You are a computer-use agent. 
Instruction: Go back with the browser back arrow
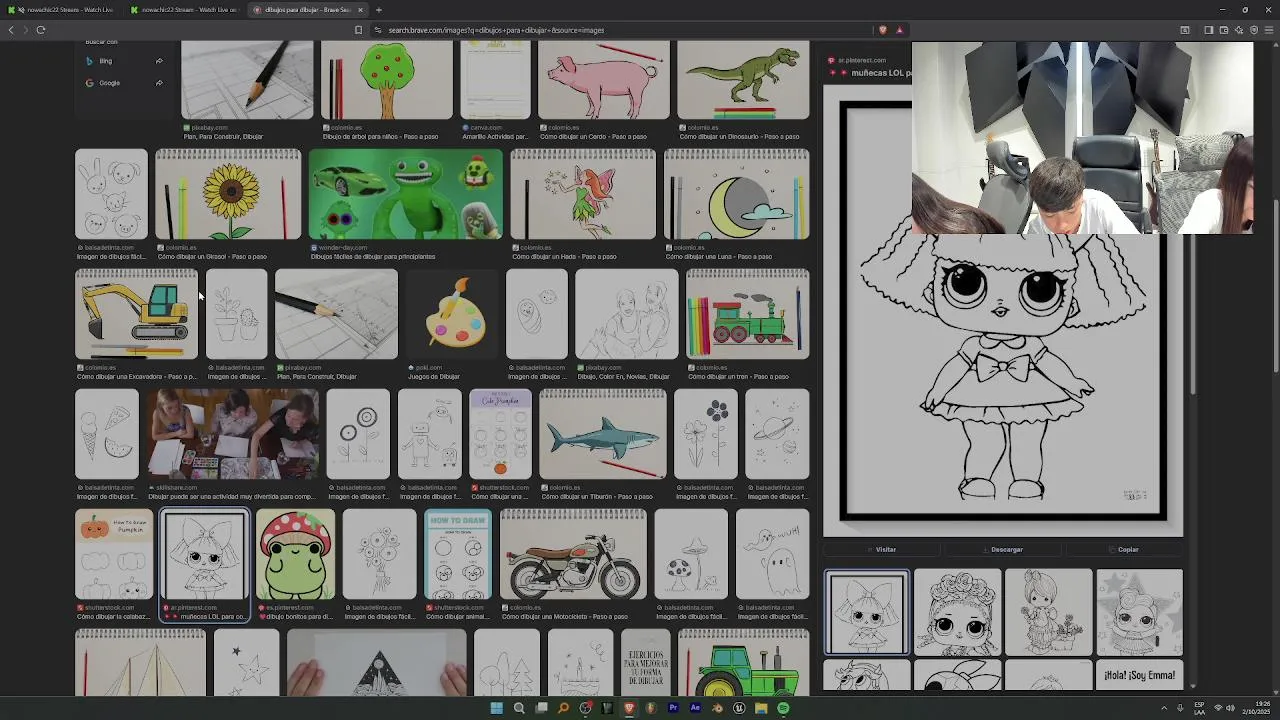pyautogui.click(x=11, y=30)
